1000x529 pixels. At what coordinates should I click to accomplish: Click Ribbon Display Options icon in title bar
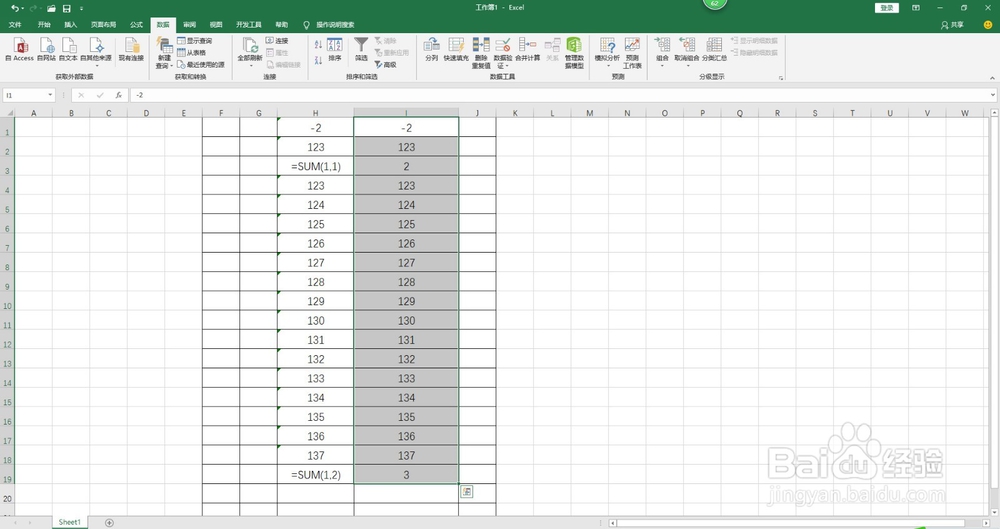(x=916, y=8)
